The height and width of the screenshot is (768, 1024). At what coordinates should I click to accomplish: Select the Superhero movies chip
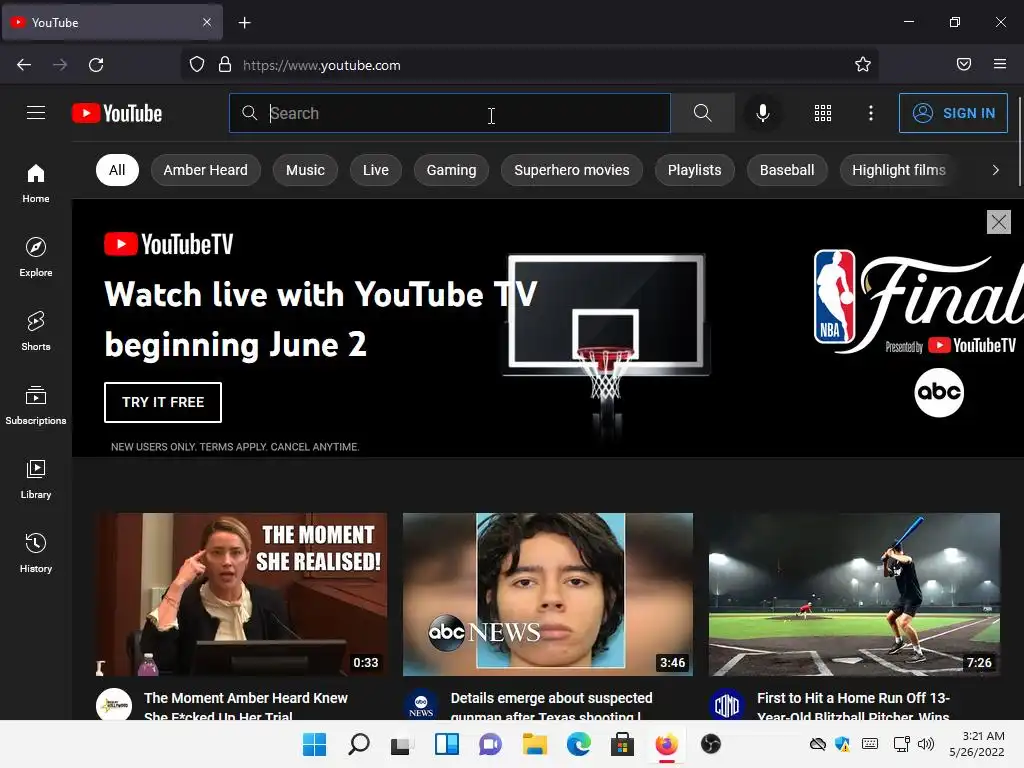[x=571, y=170]
